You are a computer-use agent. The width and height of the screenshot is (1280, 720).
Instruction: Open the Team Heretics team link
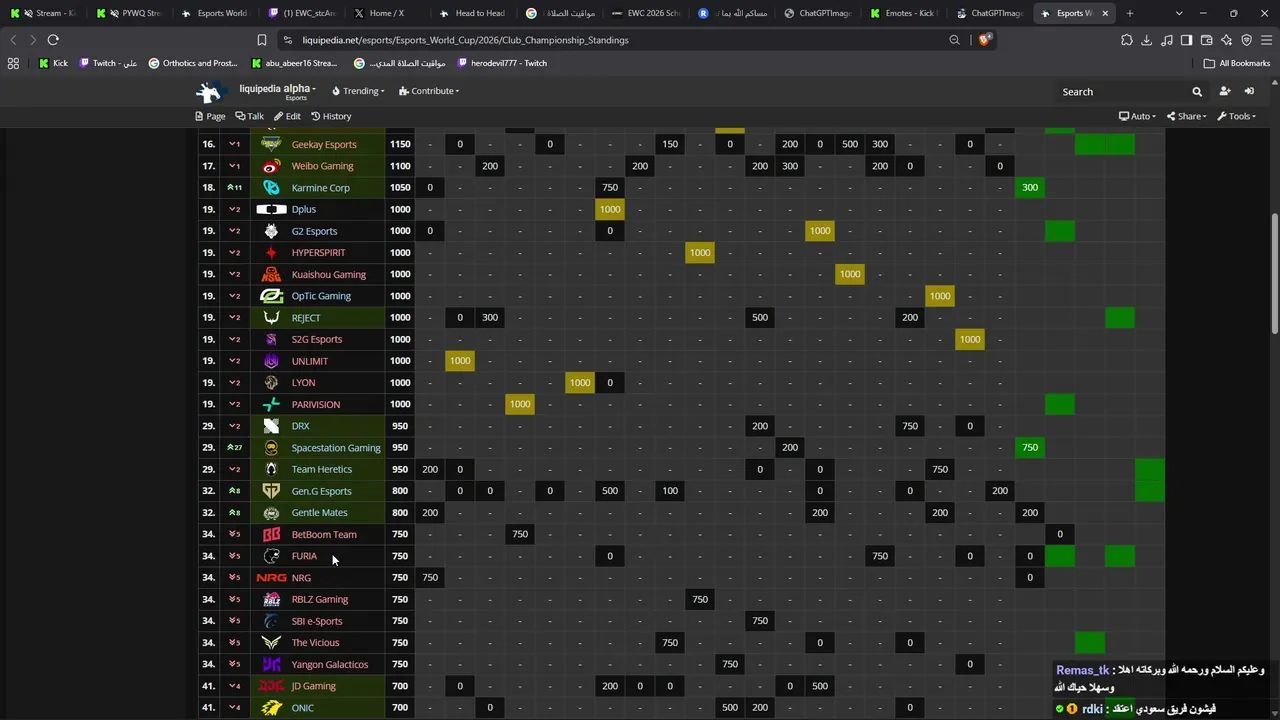(322, 469)
